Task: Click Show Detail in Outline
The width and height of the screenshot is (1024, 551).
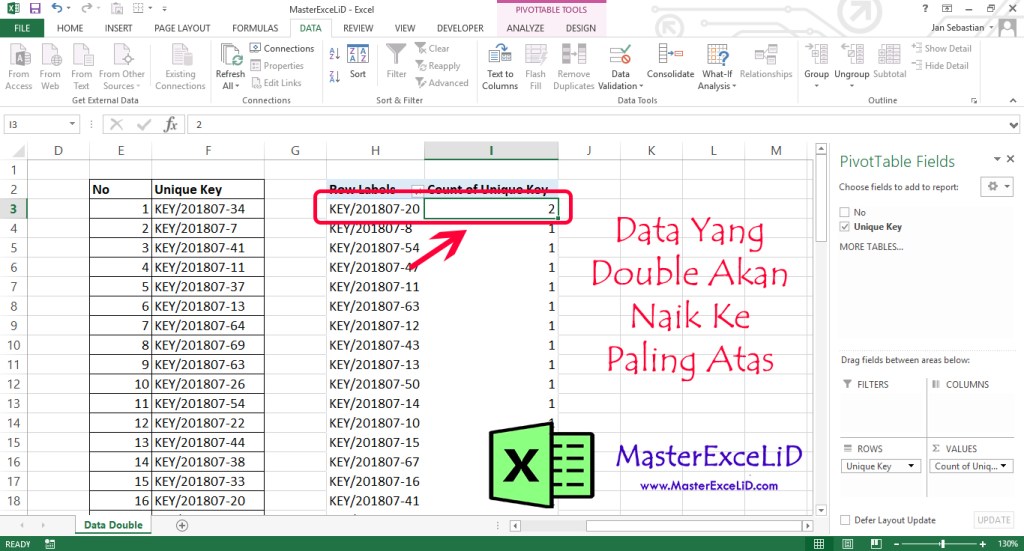Action: 942,48
